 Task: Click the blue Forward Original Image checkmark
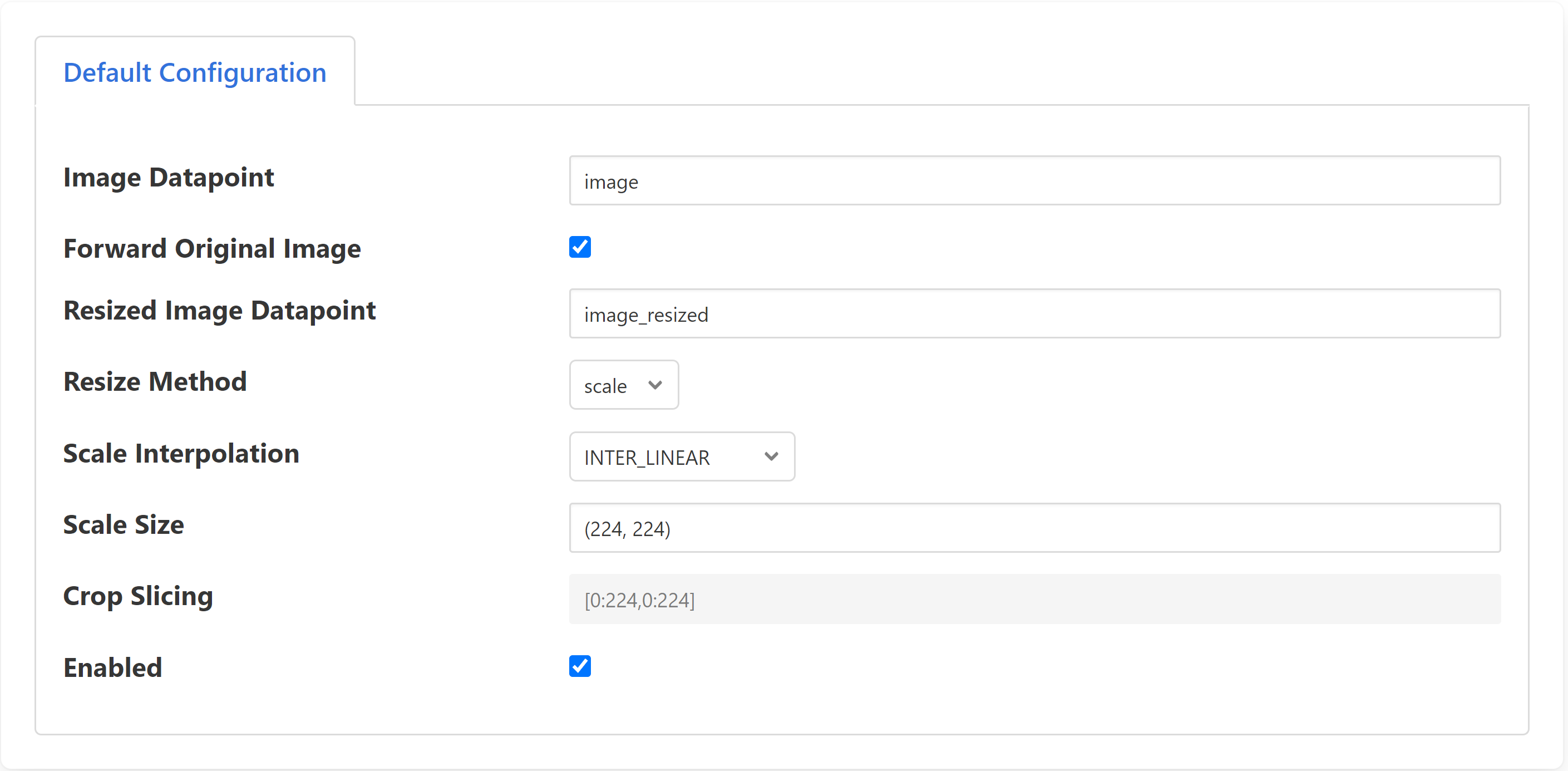click(579, 247)
